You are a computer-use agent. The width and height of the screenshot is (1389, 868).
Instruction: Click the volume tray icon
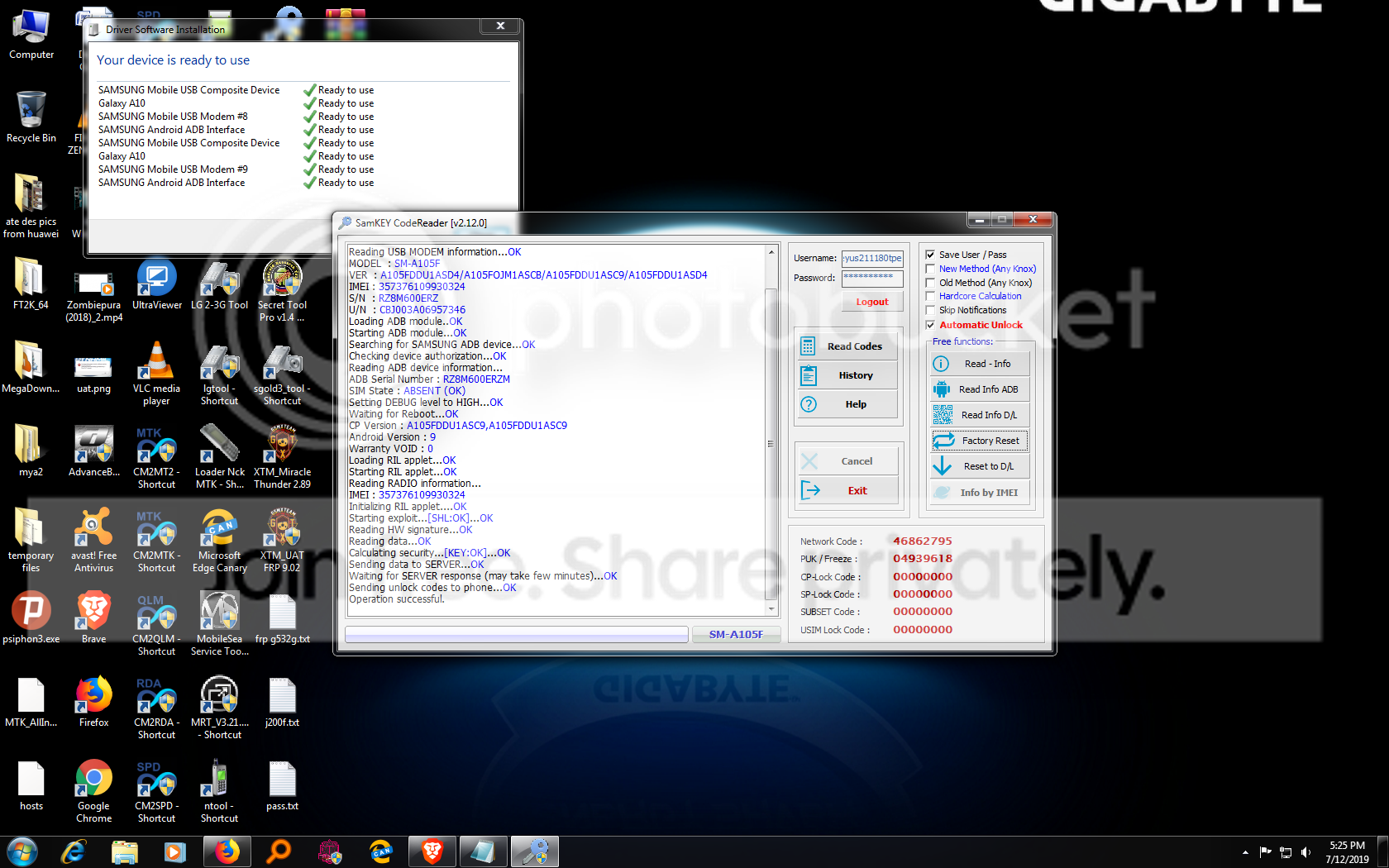click(1305, 852)
